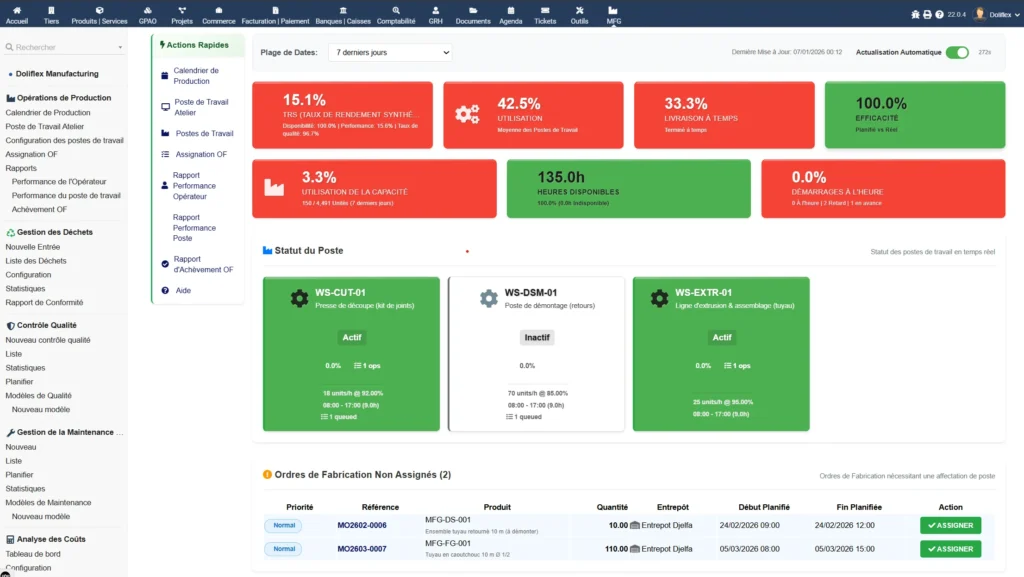This screenshot has height=577, width=1024.
Task: Expand the Gestion des Déchets section
Action: pos(54,232)
